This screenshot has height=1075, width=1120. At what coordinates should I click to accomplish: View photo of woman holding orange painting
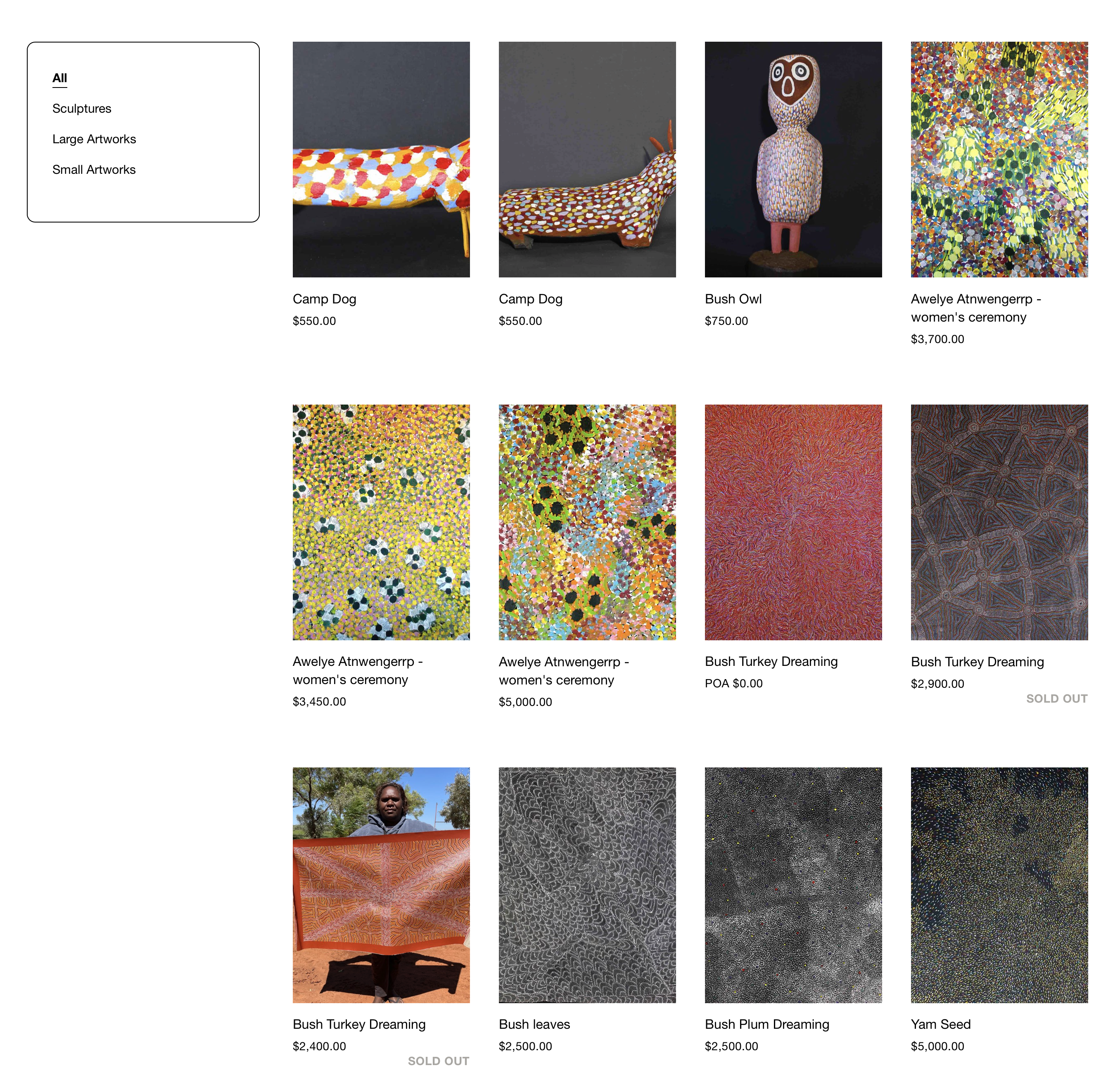click(381, 885)
